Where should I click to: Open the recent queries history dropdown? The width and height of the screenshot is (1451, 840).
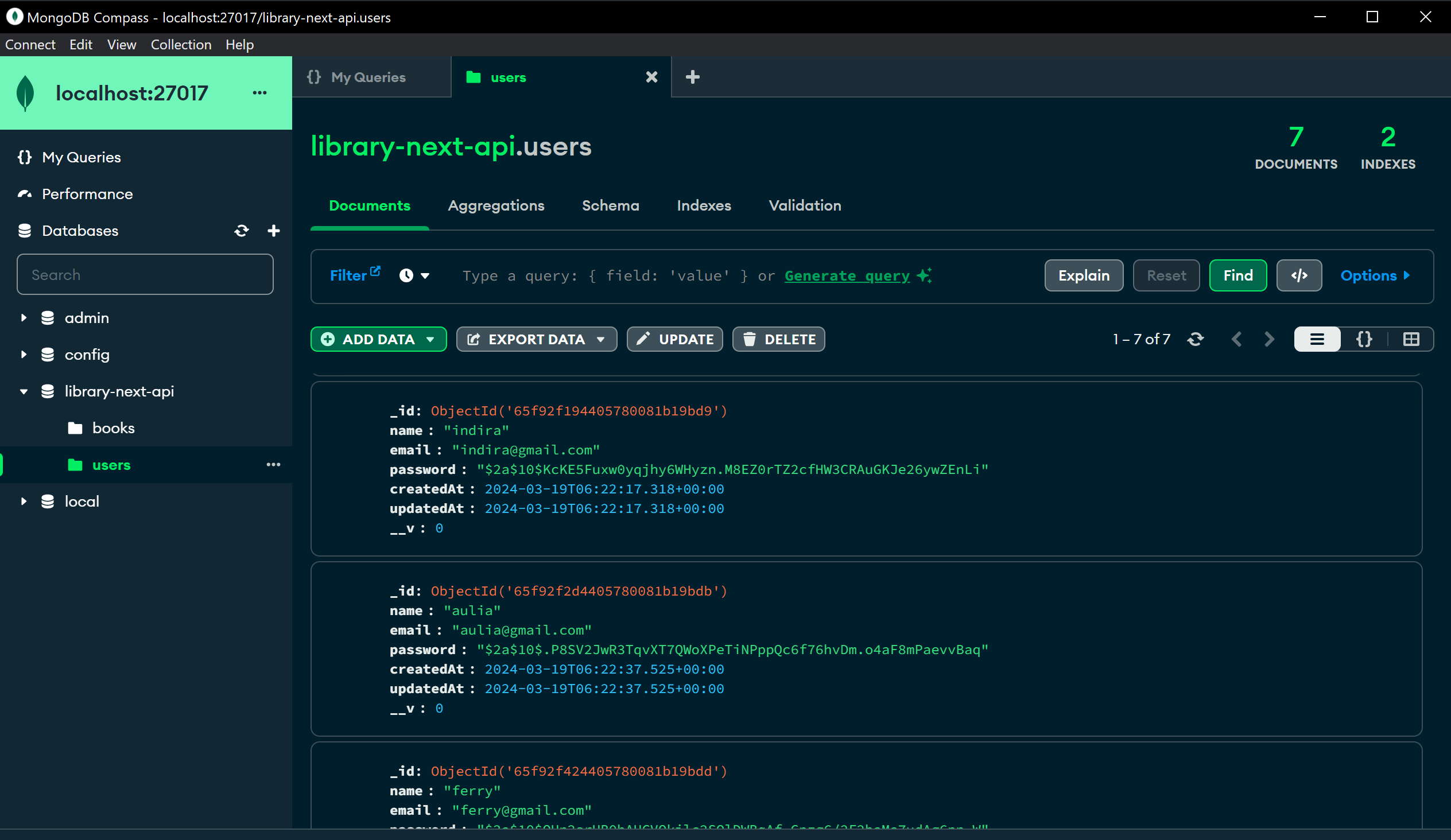tap(414, 276)
